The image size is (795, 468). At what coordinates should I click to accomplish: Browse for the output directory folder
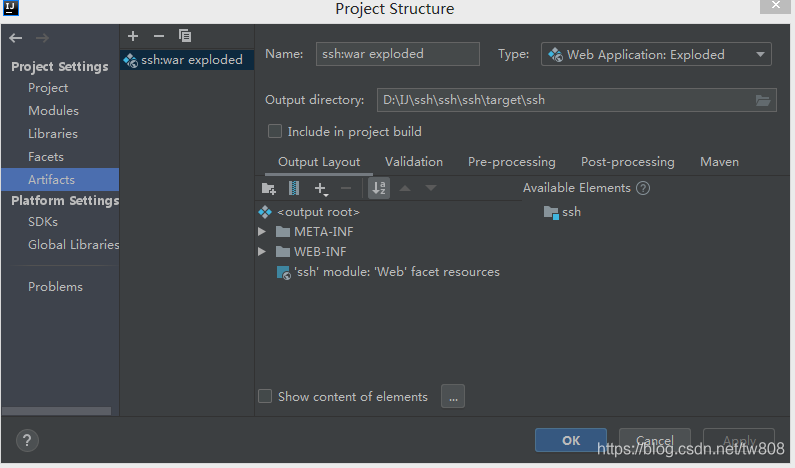coord(763,100)
